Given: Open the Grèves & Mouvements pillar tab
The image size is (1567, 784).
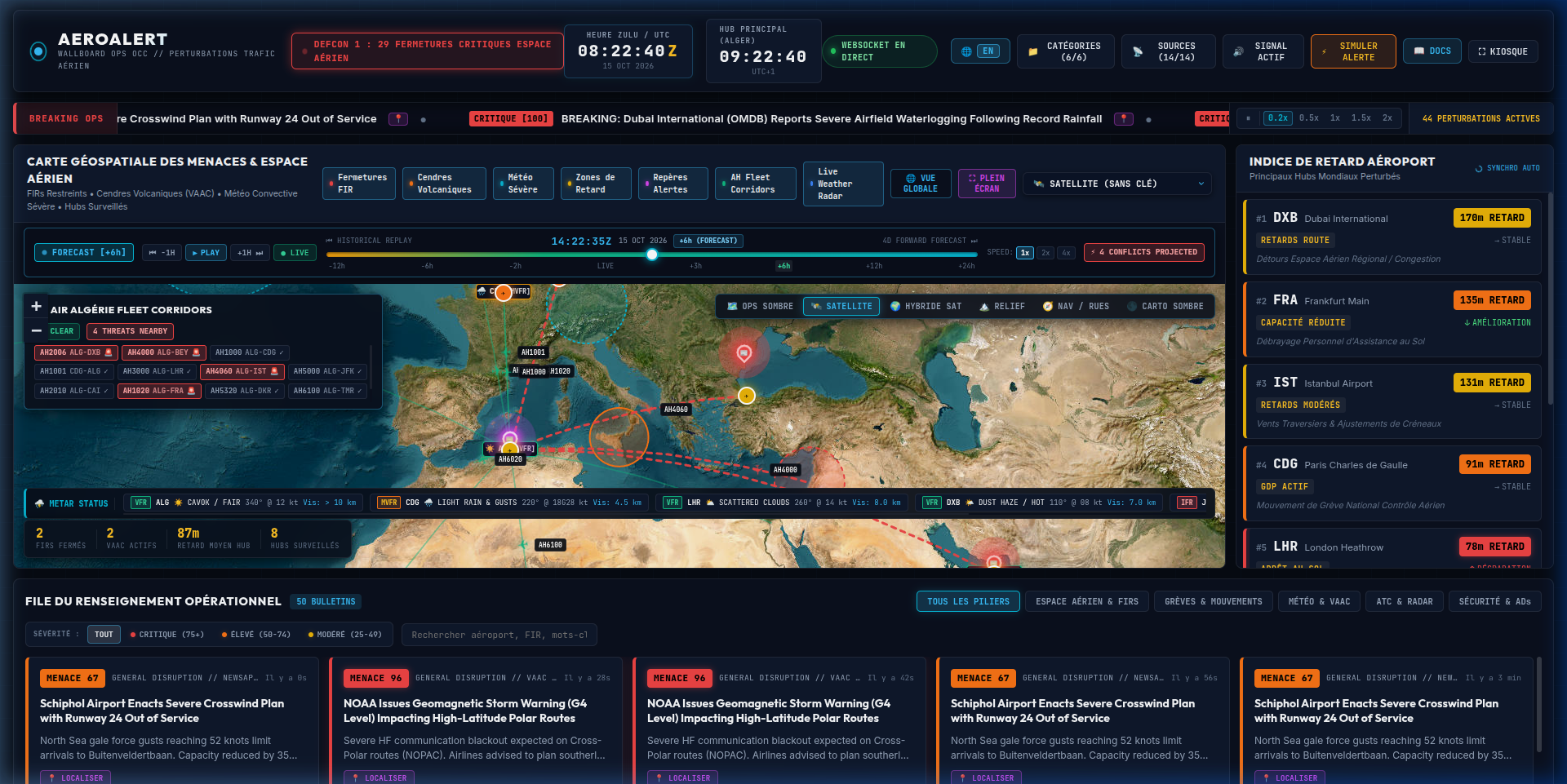Looking at the screenshot, I should pos(1213,602).
